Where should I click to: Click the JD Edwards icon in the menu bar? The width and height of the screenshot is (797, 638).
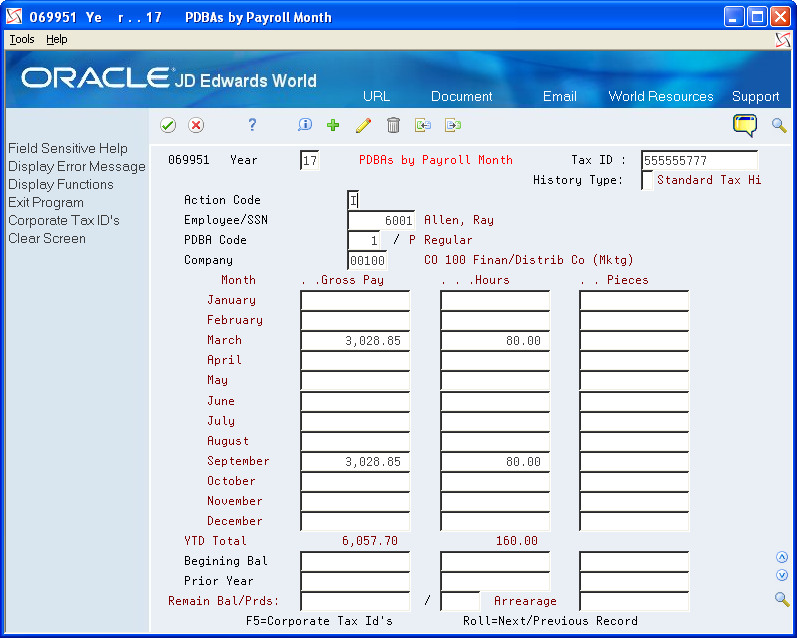point(783,40)
